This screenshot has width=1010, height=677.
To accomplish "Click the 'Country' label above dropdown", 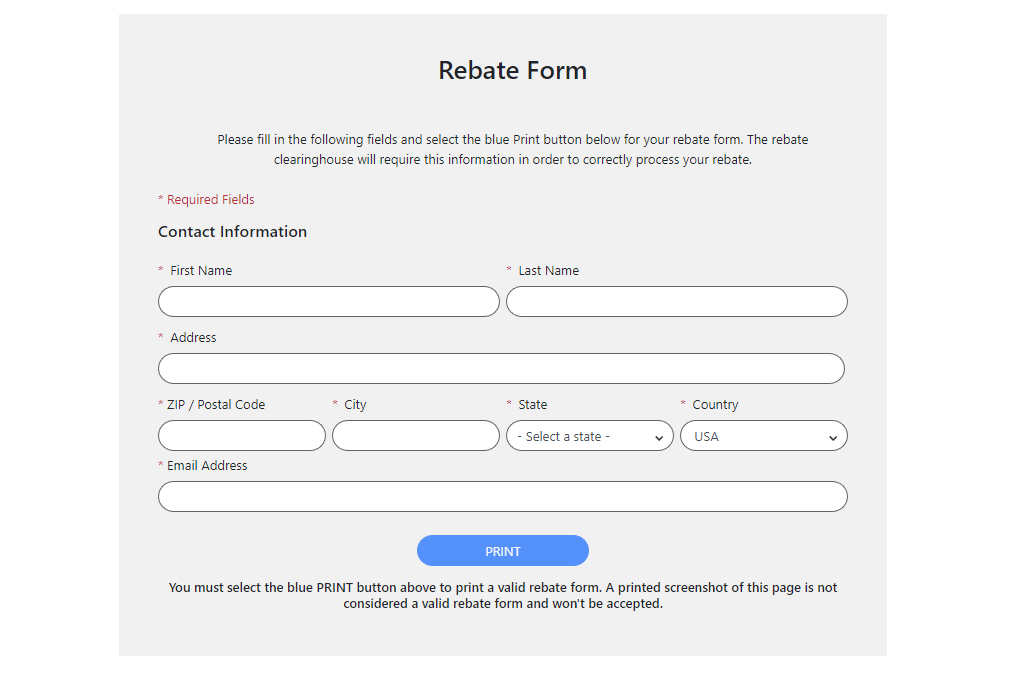I will point(715,405).
